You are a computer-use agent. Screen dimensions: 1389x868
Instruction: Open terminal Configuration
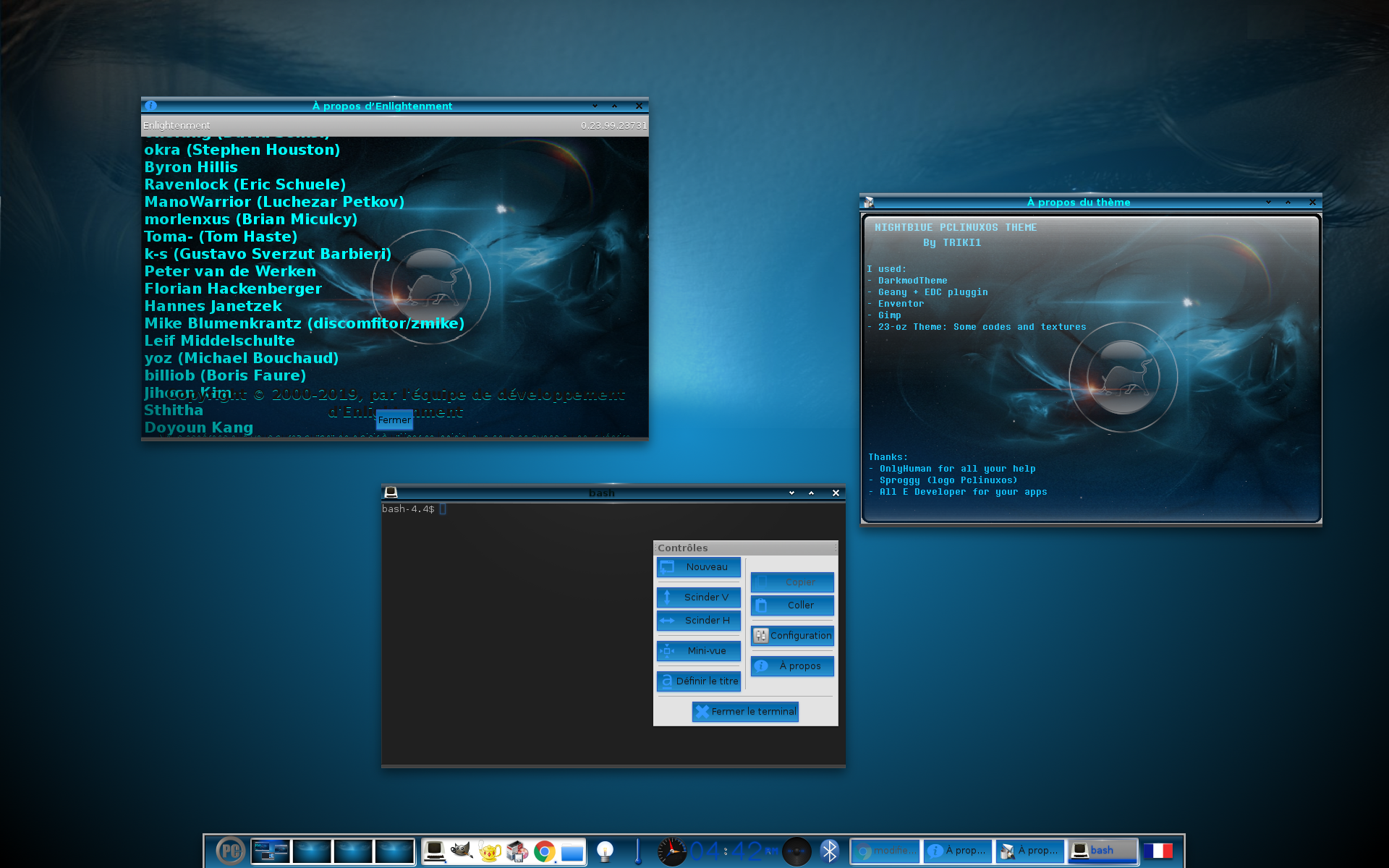coord(792,636)
